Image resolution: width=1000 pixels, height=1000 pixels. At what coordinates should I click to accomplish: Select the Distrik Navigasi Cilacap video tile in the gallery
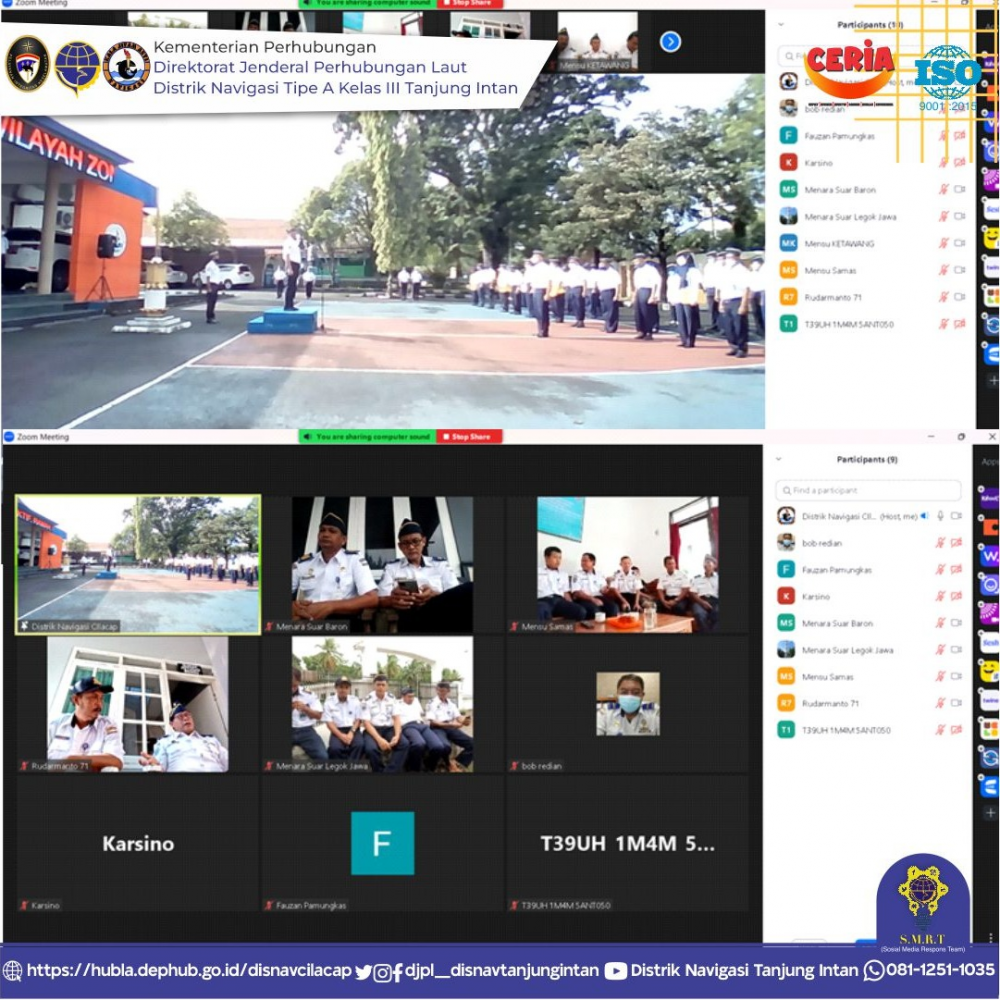(x=138, y=564)
